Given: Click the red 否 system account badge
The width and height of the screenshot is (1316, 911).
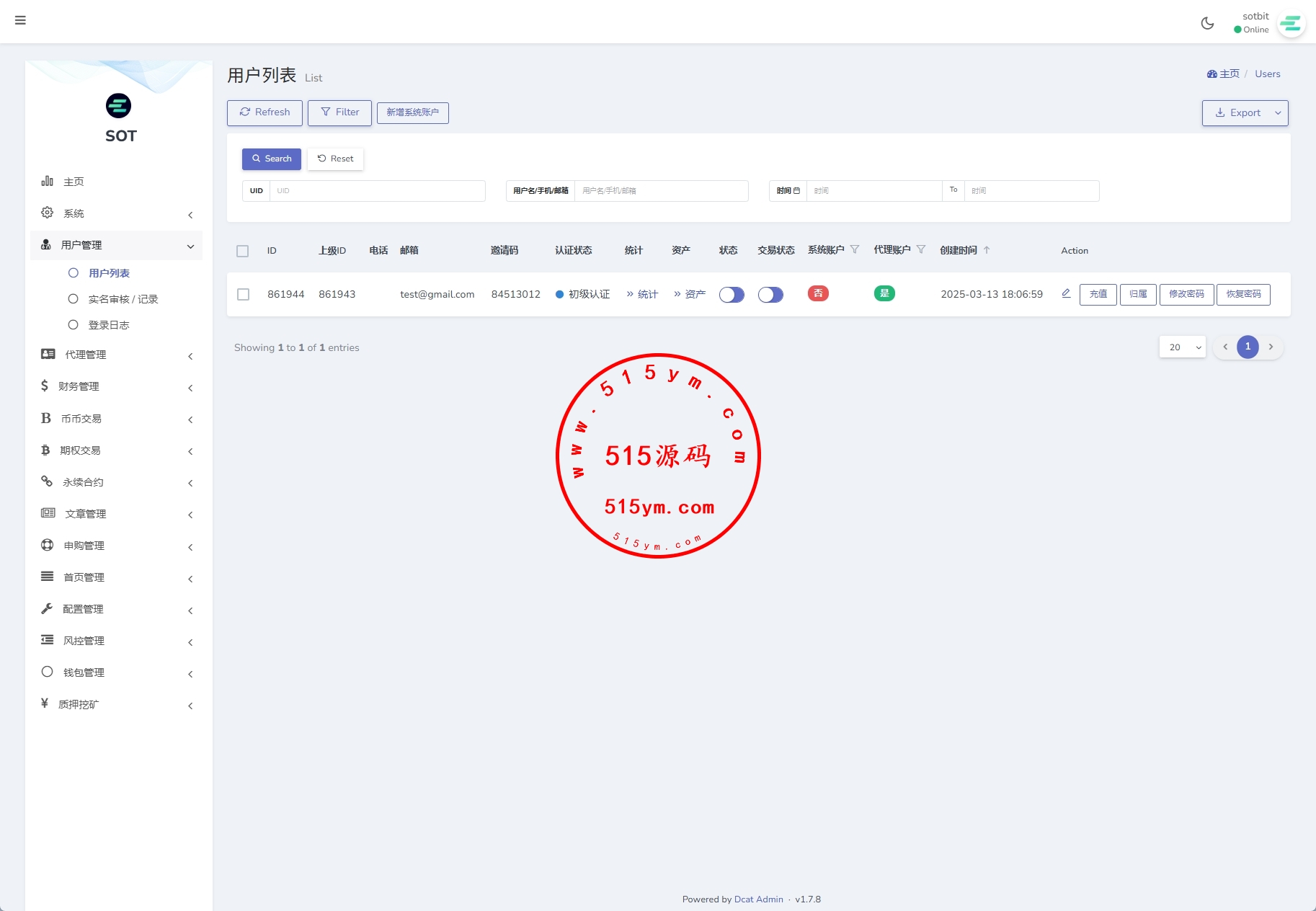Looking at the screenshot, I should 818,293.
